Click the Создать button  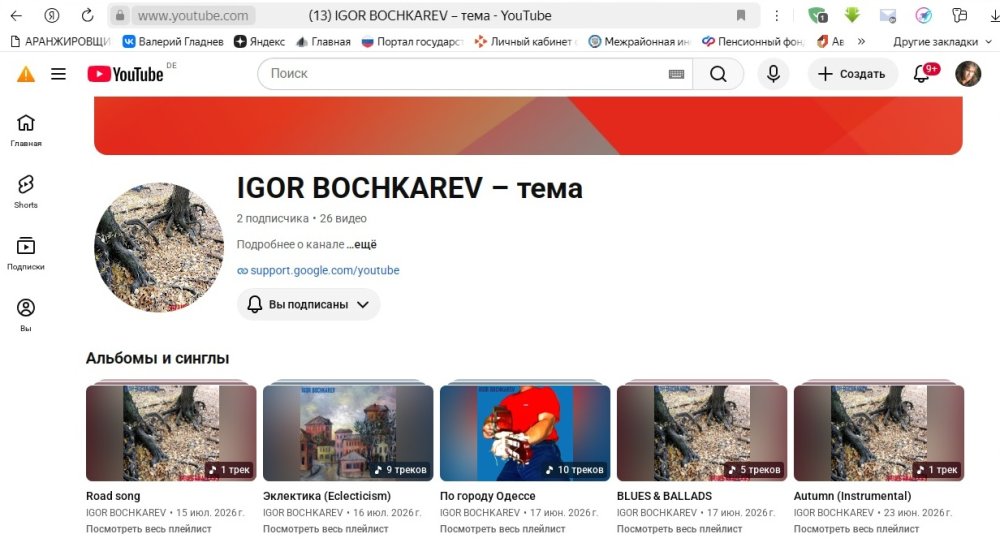(853, 74)
